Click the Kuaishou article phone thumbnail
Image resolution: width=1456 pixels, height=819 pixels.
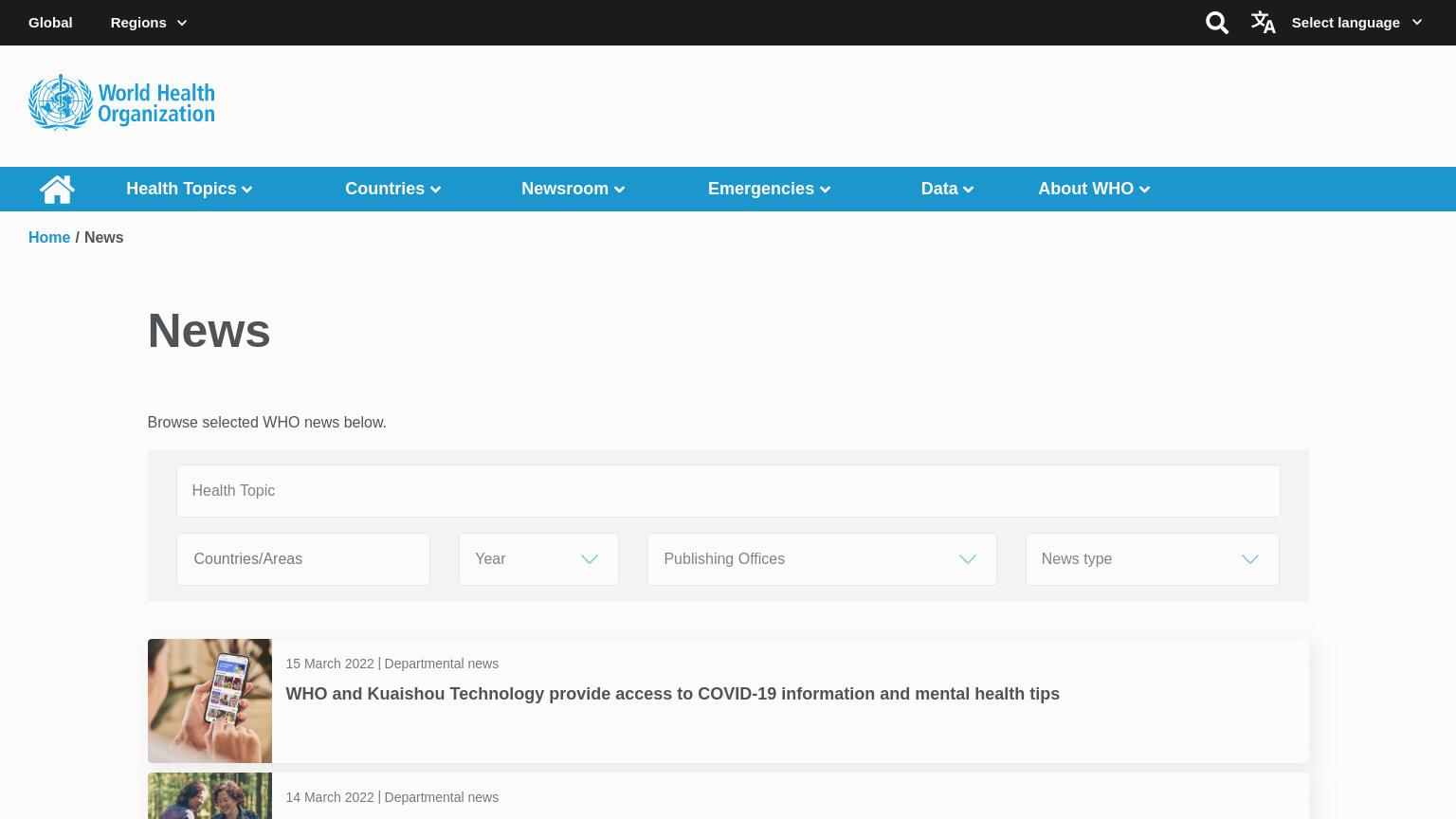[x=209, y=701]
